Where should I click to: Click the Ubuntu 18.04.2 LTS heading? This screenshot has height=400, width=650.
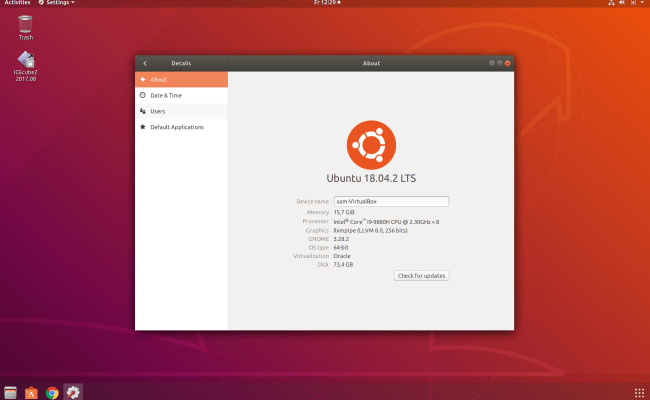371,178
